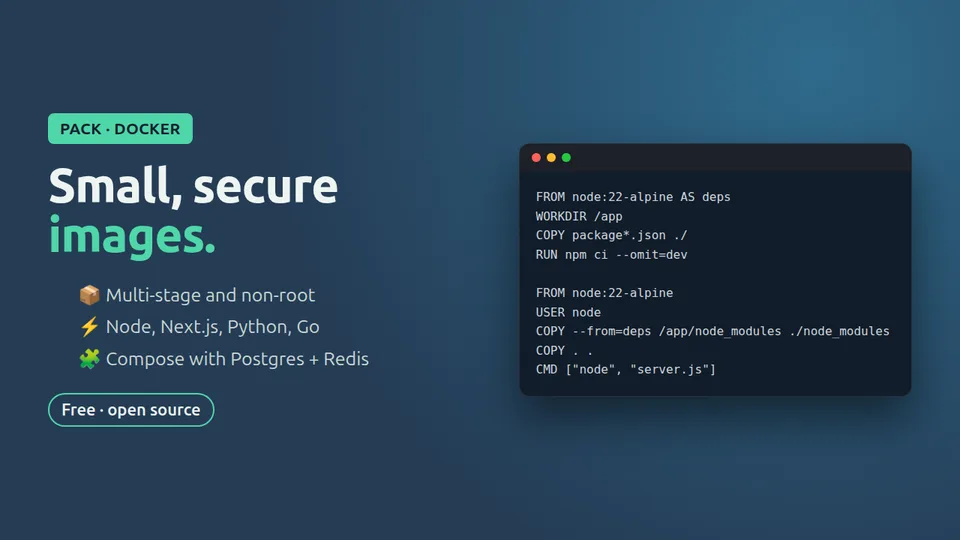Click the second 'FROM node:22-alpine' line

604,293
